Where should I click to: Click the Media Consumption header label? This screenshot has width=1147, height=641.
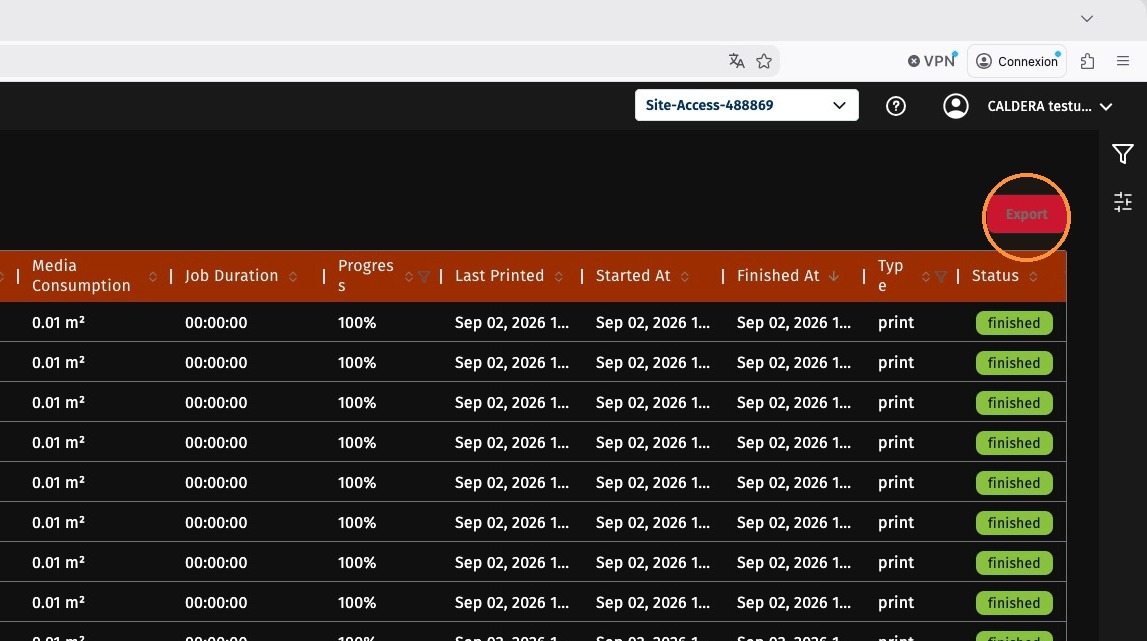[81, 276]
